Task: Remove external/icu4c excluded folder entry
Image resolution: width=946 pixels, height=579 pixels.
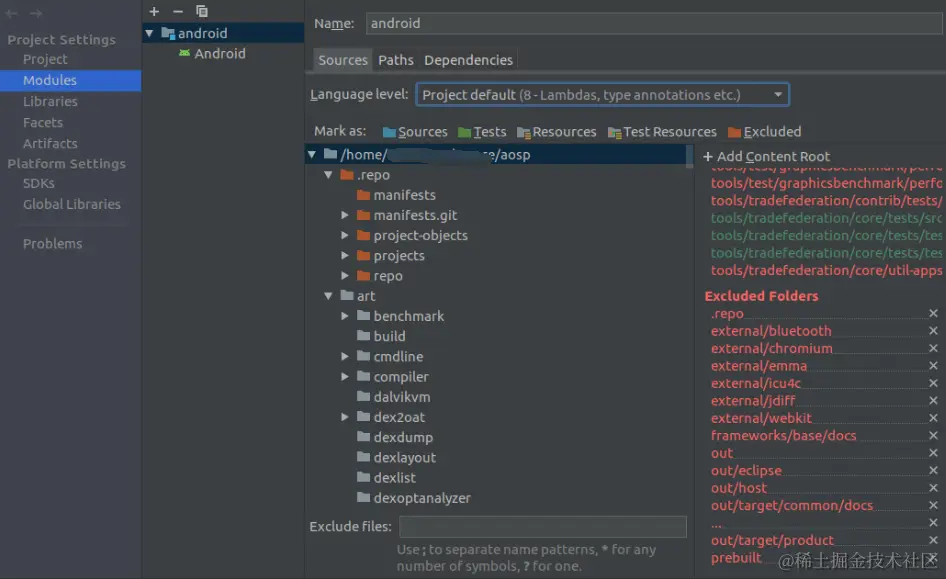Action: 933,384
